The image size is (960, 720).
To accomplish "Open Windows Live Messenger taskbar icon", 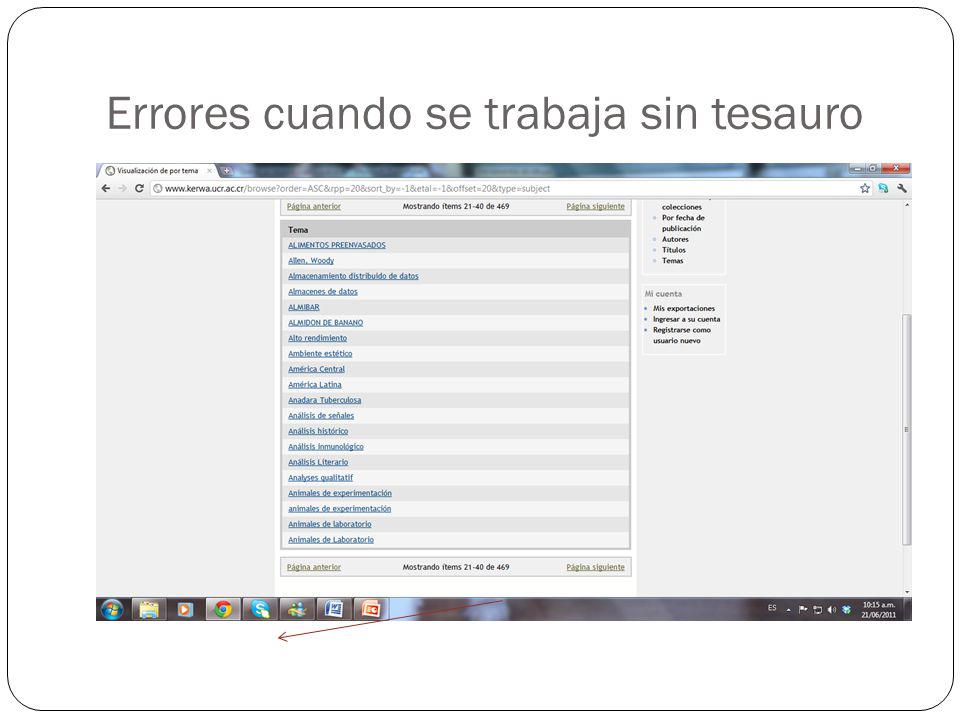I will point(297,609).
